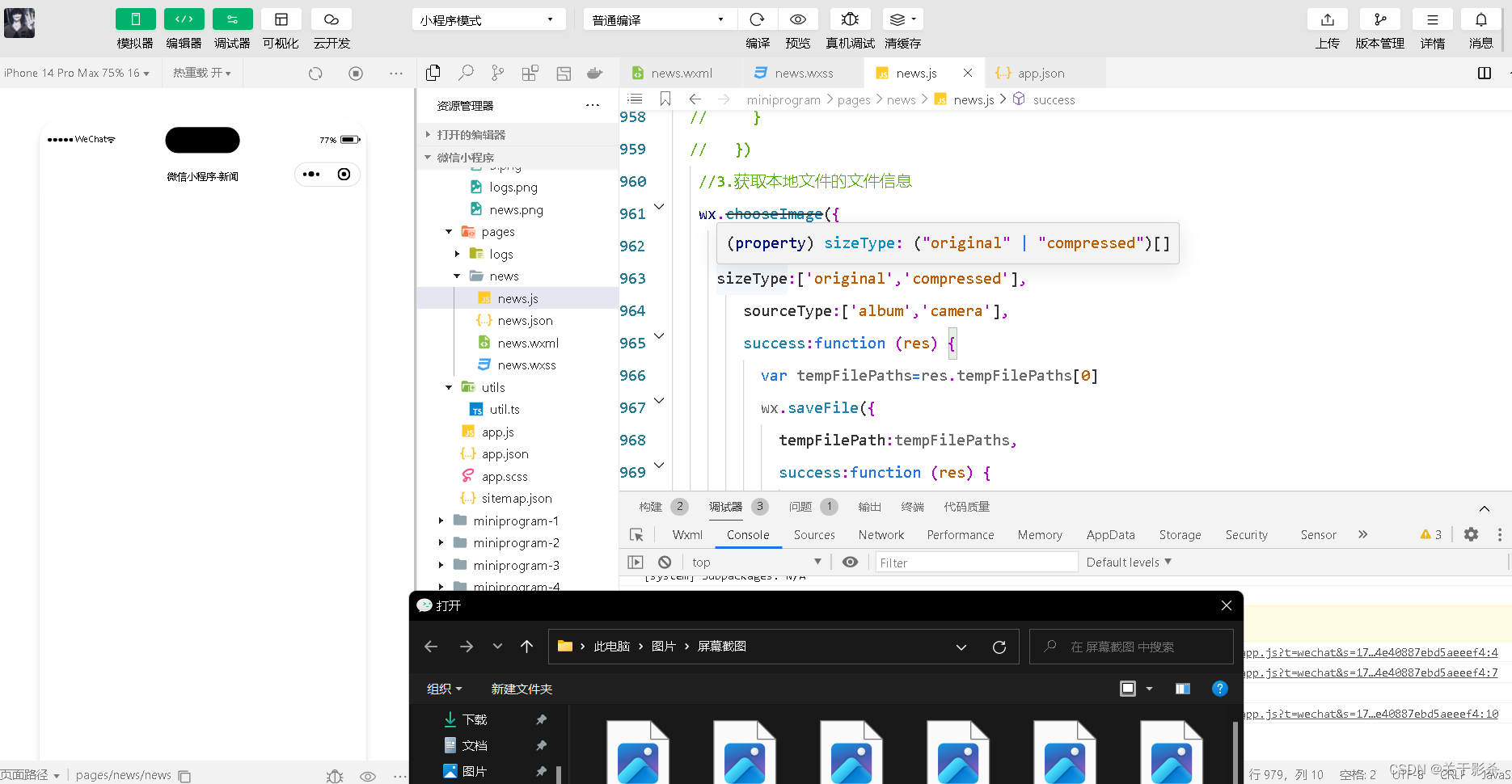Switch to the Wxml debugger tab
1512x784 pixels.
click(687, 535)
